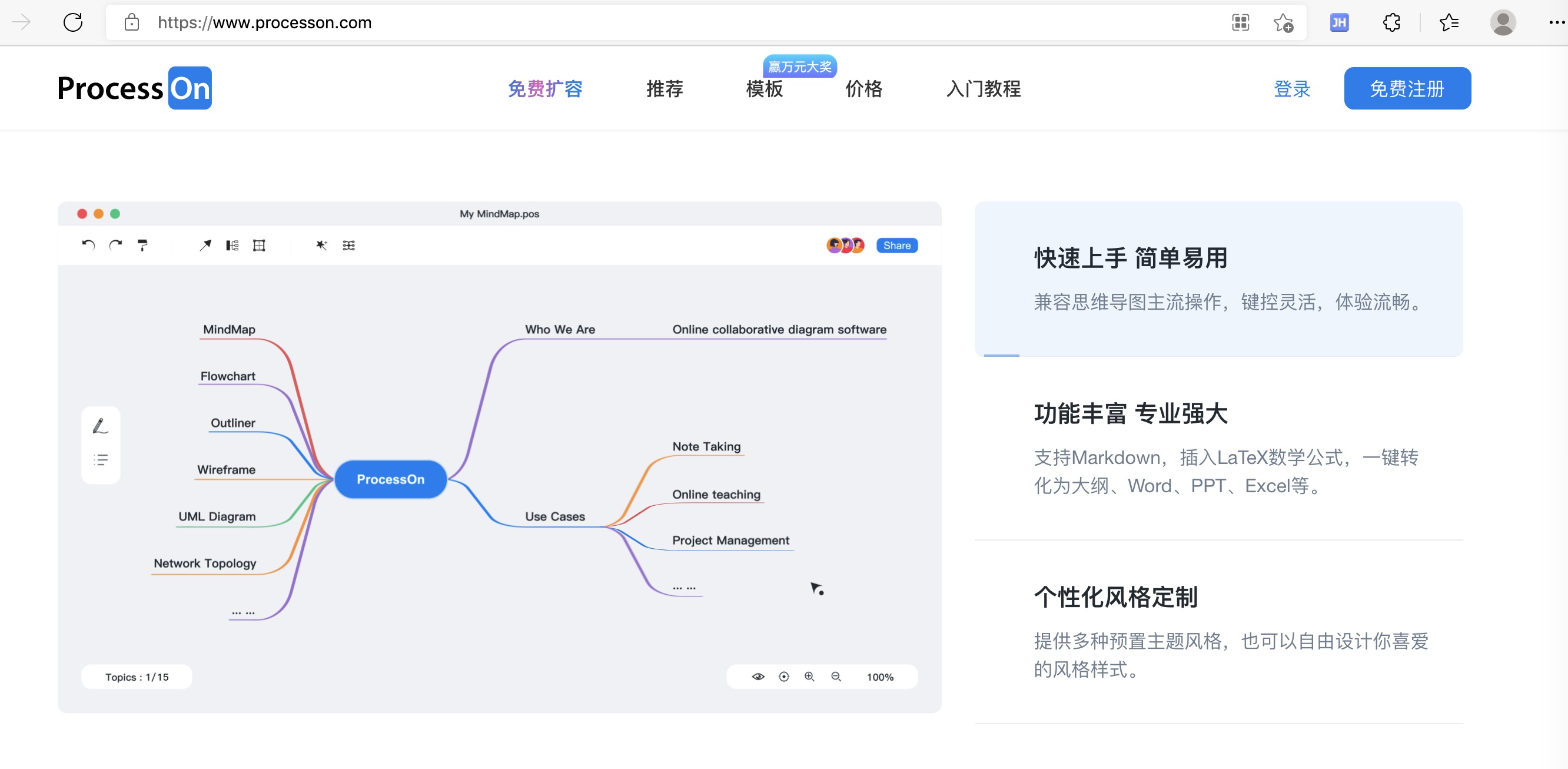Screen dimensions: 1568x769
Task: Click the Outliner topic node
Action: point(232,423)
